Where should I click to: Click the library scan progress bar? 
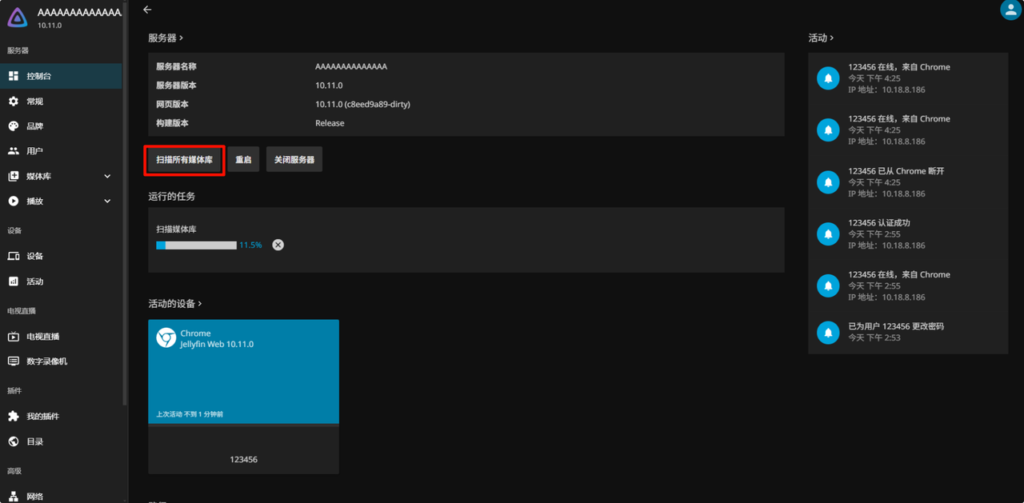pyautogui.click(x=196, y=245)
